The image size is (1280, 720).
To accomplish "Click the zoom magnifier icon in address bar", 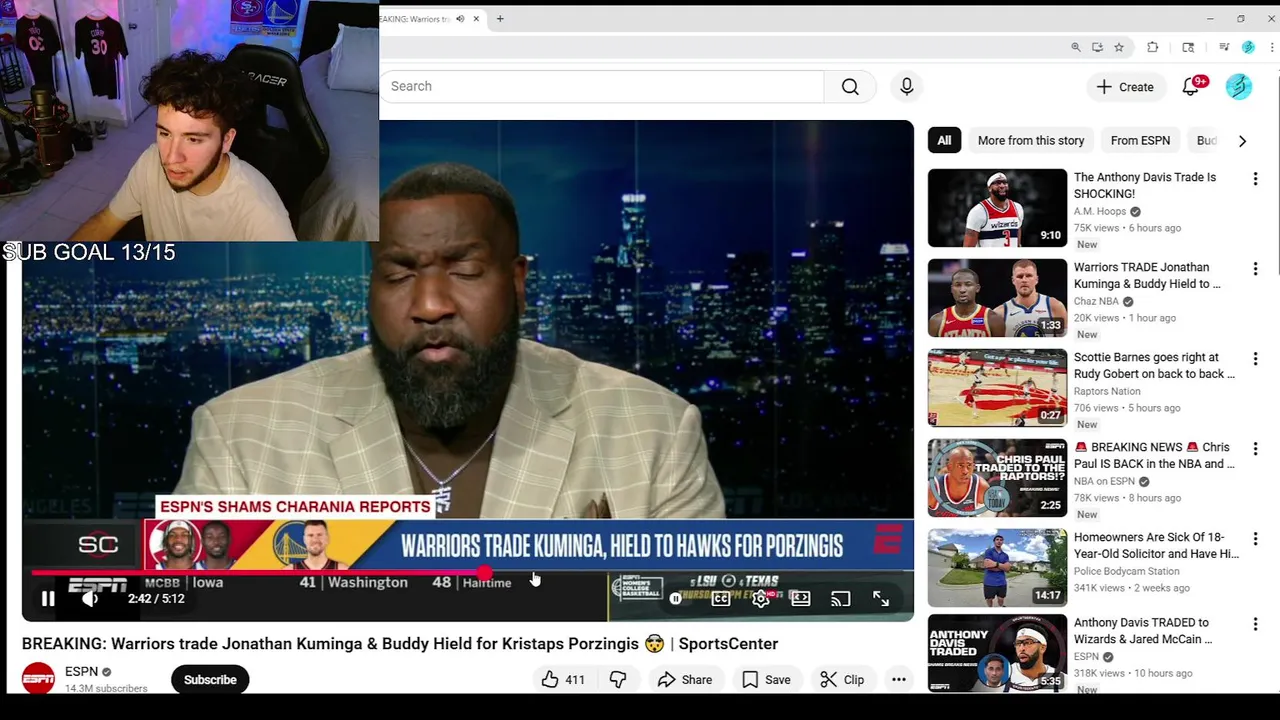I will pyautogui.click(x=1076, y=47).
